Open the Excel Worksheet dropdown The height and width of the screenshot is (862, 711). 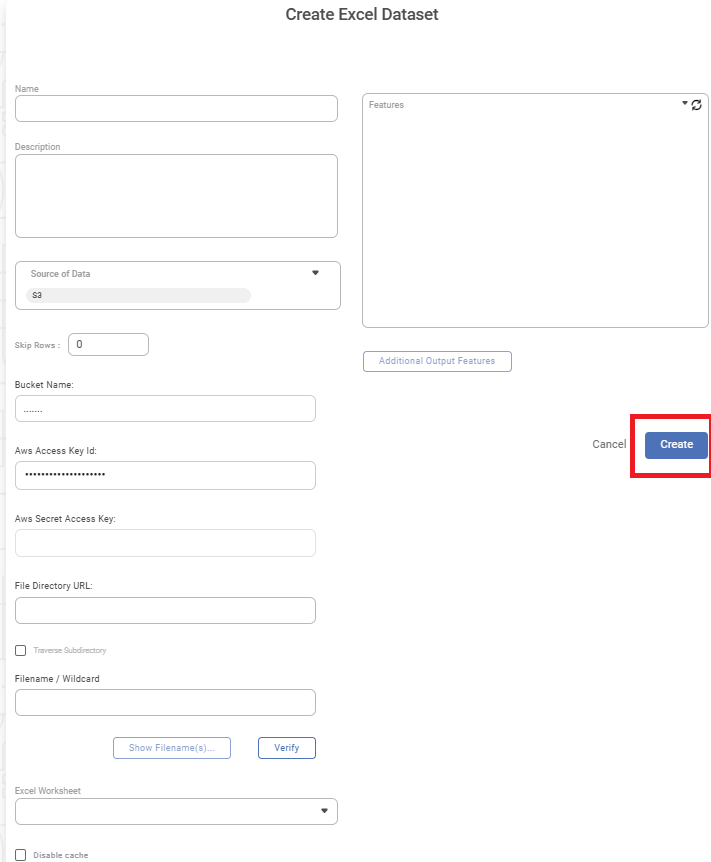pos(324,811)
